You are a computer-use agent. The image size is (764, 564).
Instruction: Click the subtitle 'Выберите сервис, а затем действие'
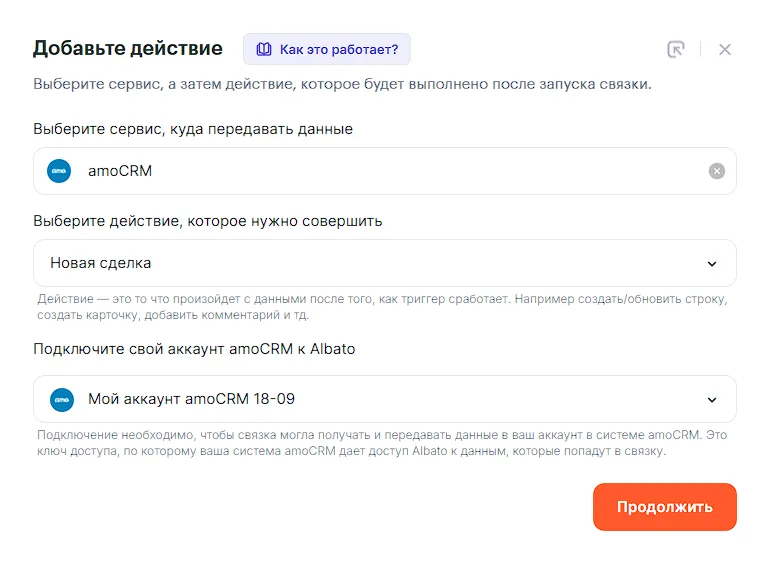point(342,84)
